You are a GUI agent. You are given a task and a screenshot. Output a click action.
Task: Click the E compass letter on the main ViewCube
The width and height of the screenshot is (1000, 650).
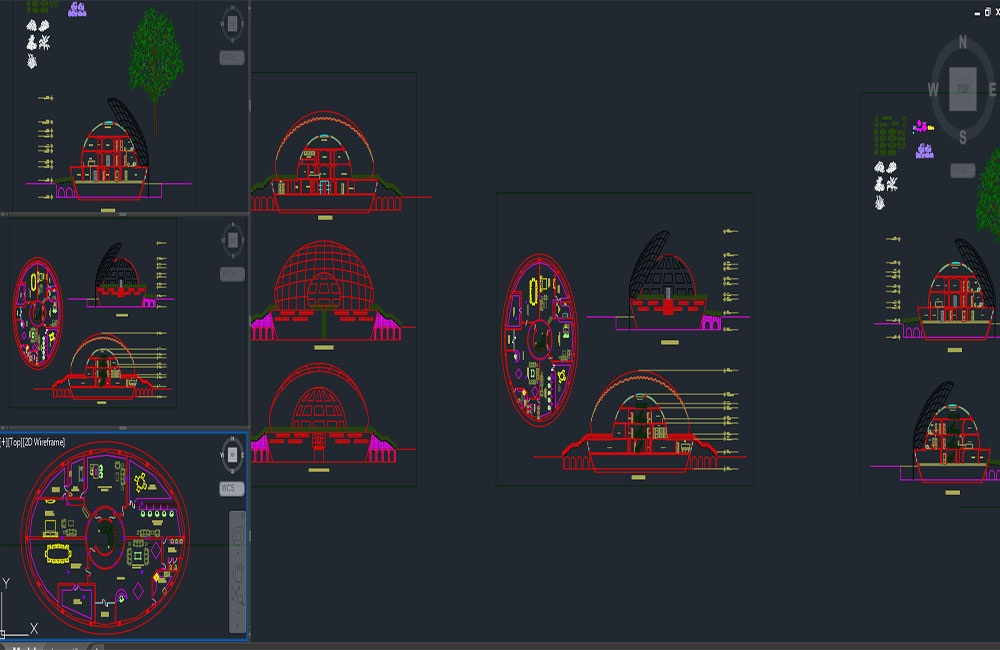point(993,89)
